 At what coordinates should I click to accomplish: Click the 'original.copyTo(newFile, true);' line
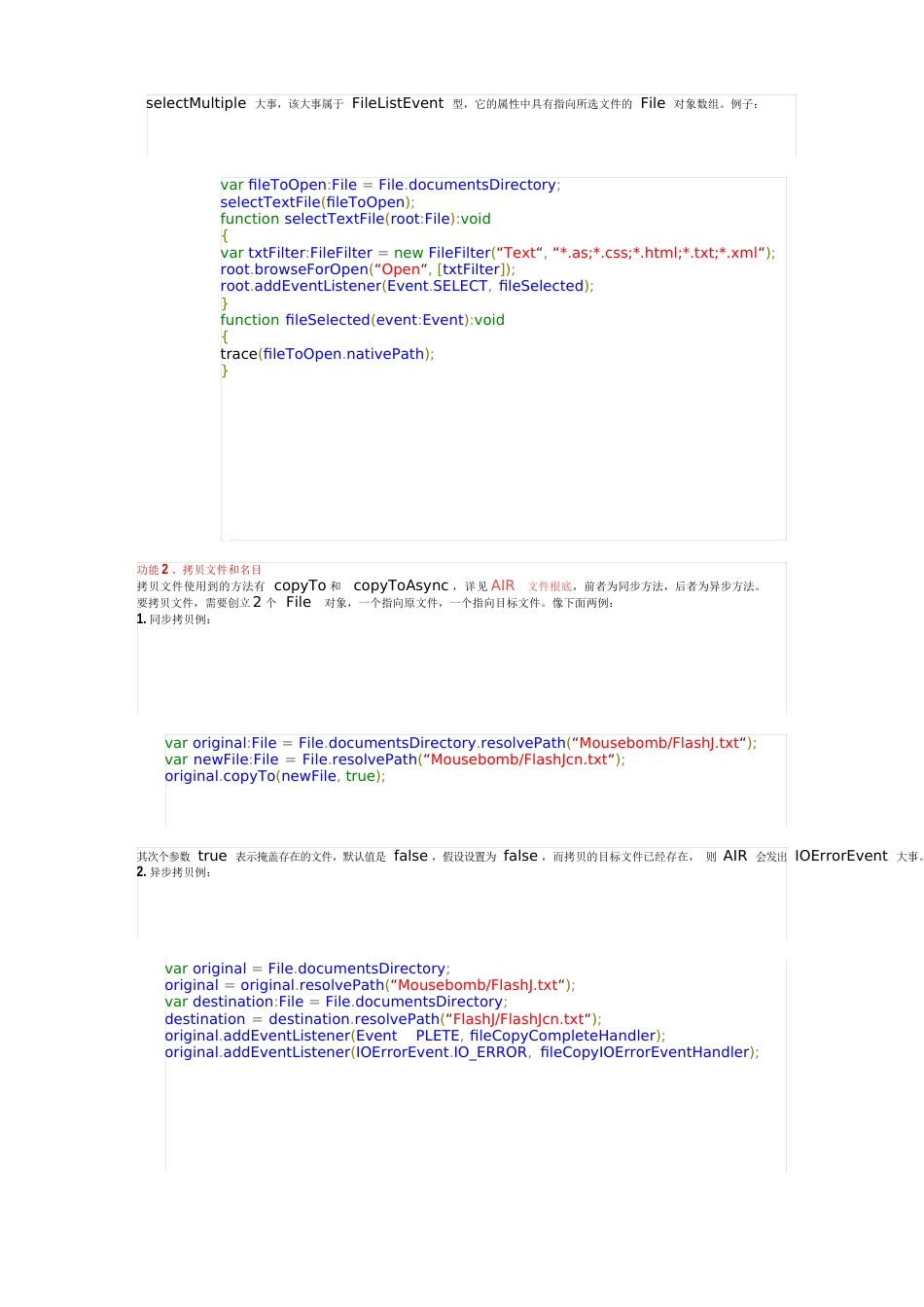275,776
